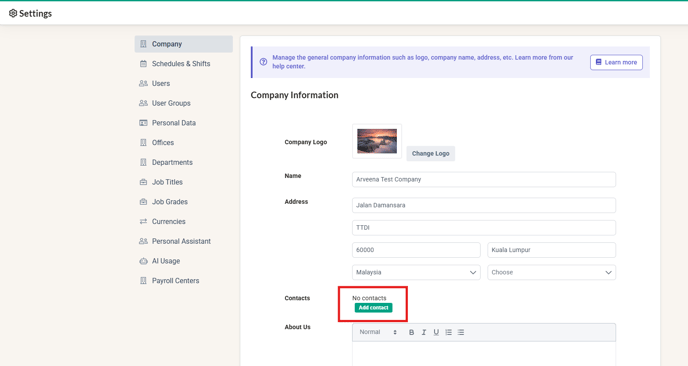This screenshot has height=366, width=688.
Task: Click the Offices building icon
Action: pyautogui.click(x=143, y=143)
